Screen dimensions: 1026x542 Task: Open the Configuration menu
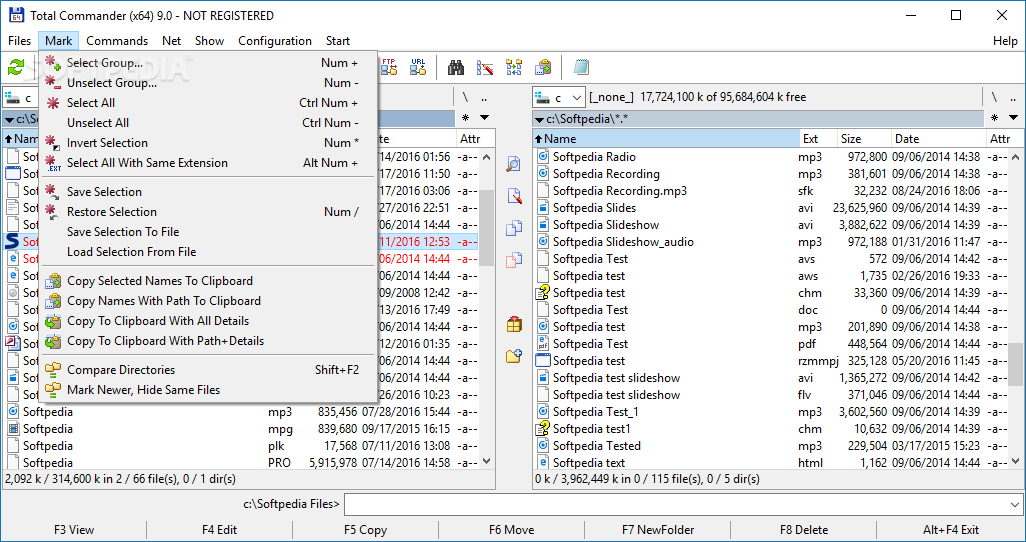click(x=275, y=41)
